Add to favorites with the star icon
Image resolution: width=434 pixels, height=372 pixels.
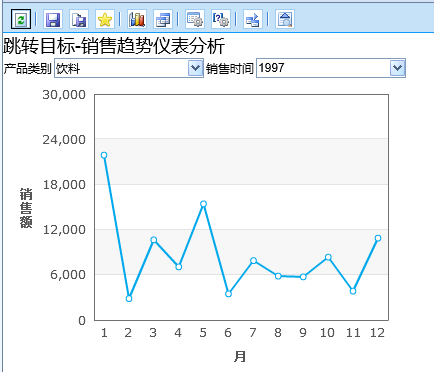pyautogui.click(x=105, y=19)
